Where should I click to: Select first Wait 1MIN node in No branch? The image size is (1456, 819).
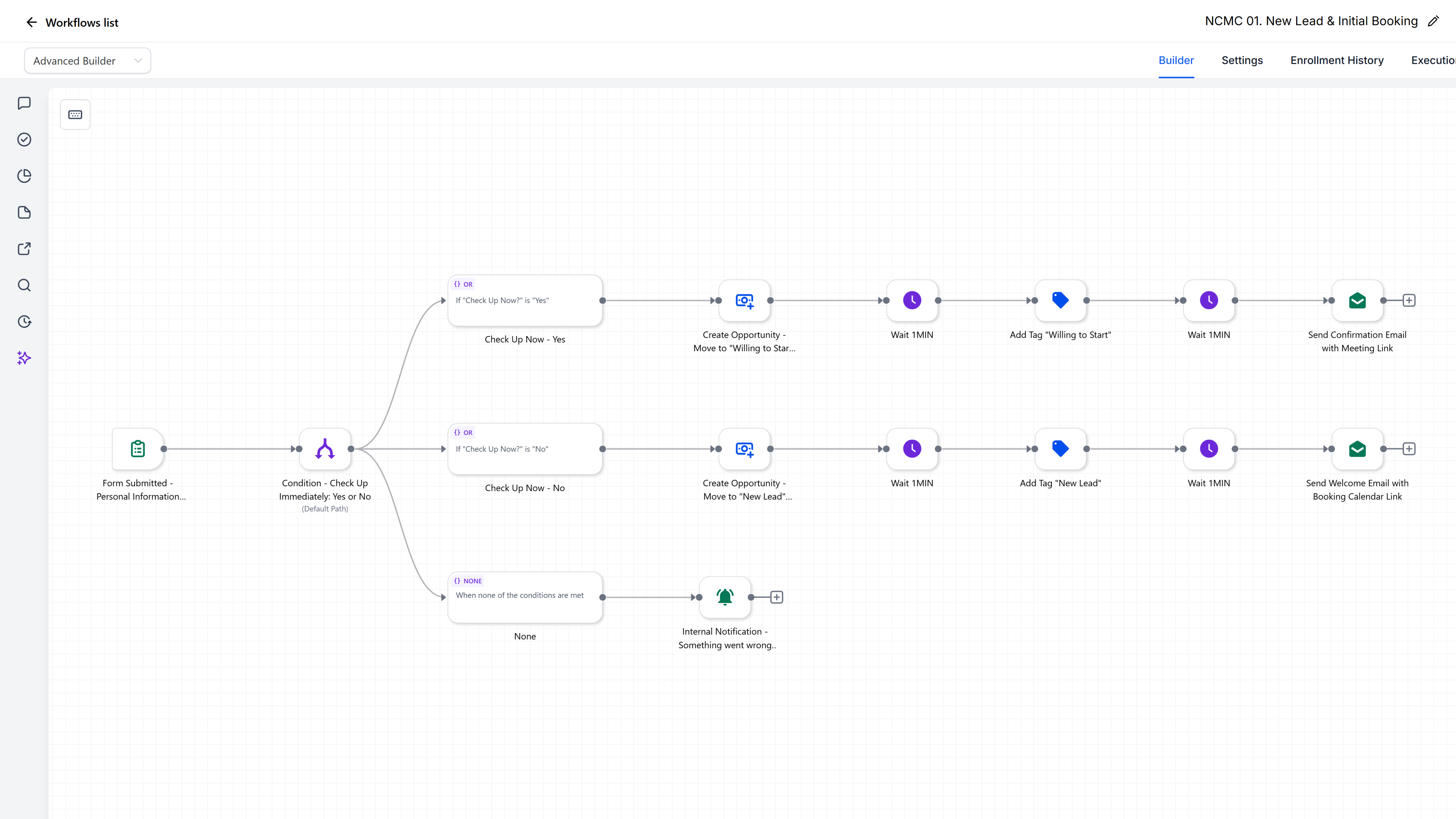coord(912,449)
